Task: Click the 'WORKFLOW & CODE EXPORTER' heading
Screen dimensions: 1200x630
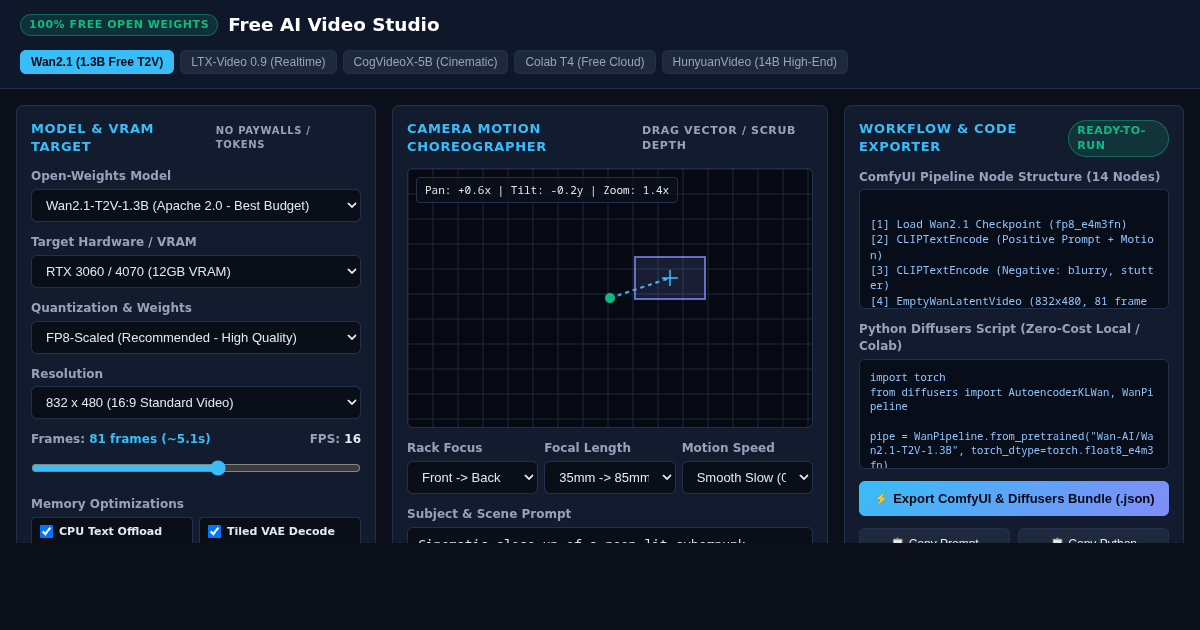Action: click(938, 138)
